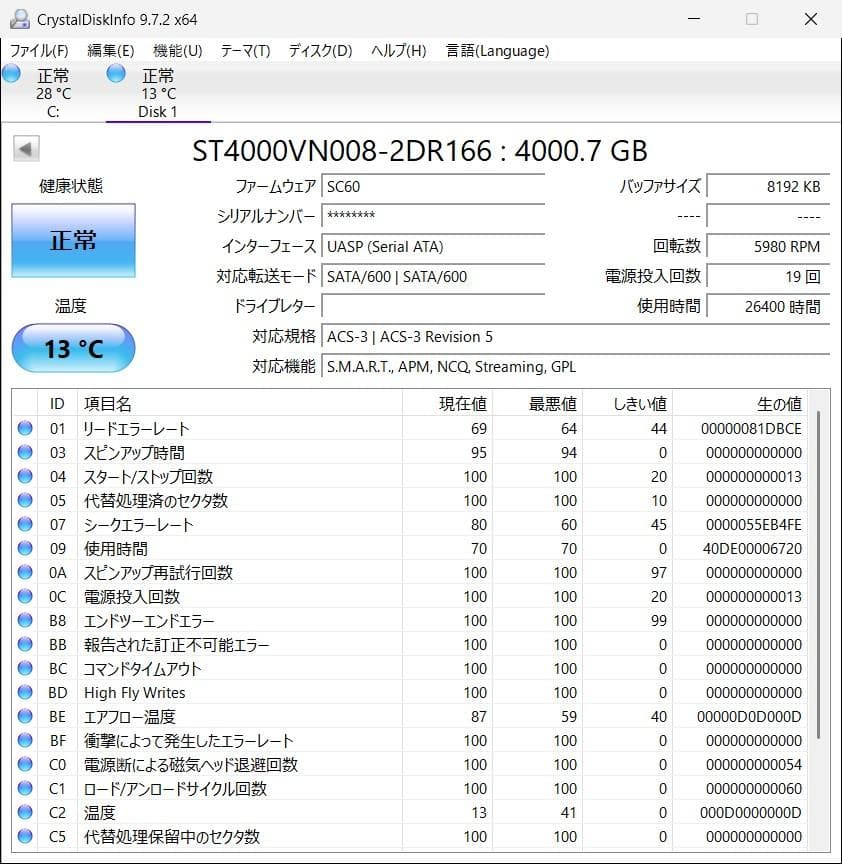842x864 pixels.
Task: Click the blue dot beside 代替処理済みのセクタ数
Action: click(23, 500)
